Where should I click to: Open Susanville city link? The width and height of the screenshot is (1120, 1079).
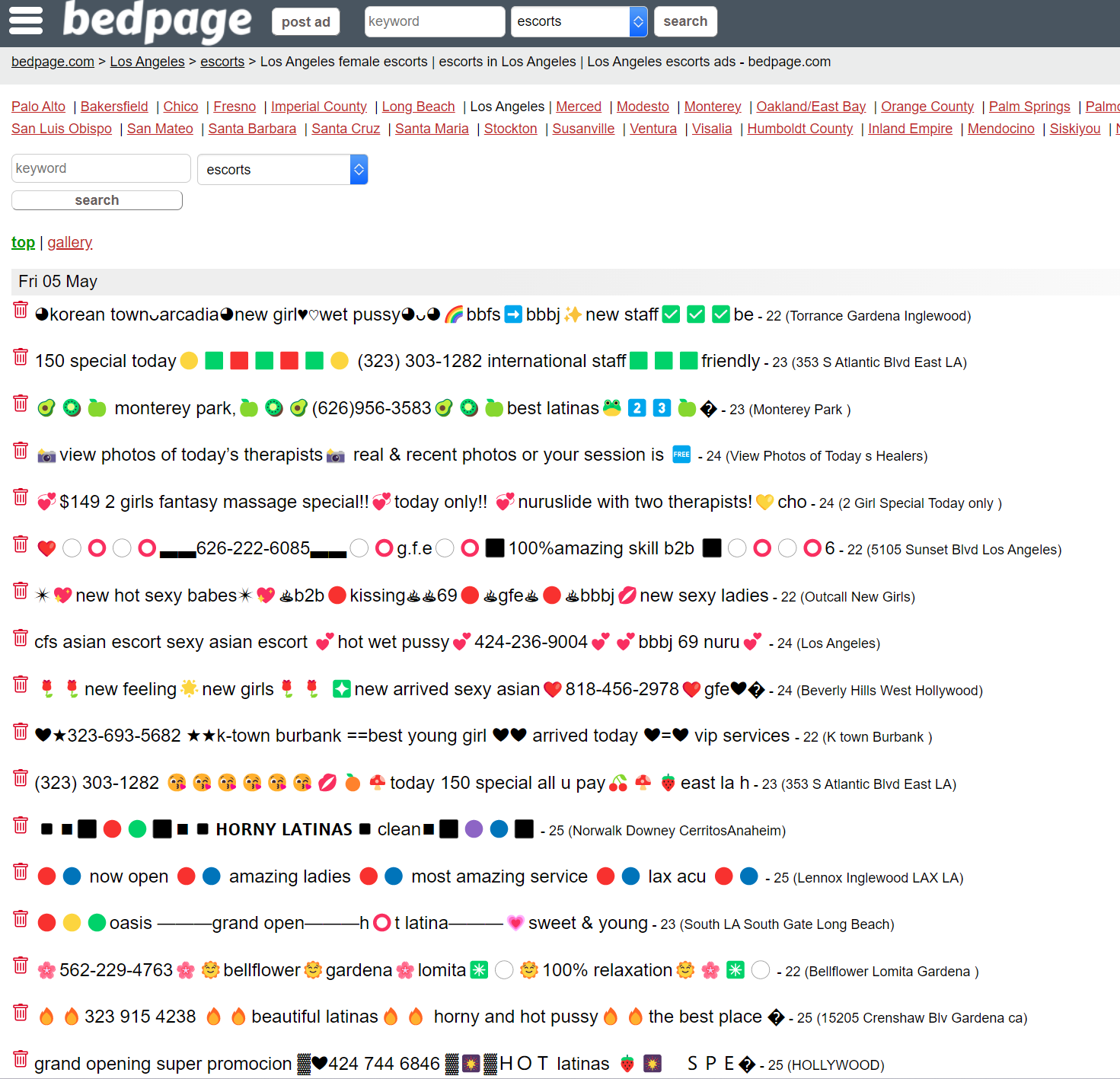[x=583, y=129]
